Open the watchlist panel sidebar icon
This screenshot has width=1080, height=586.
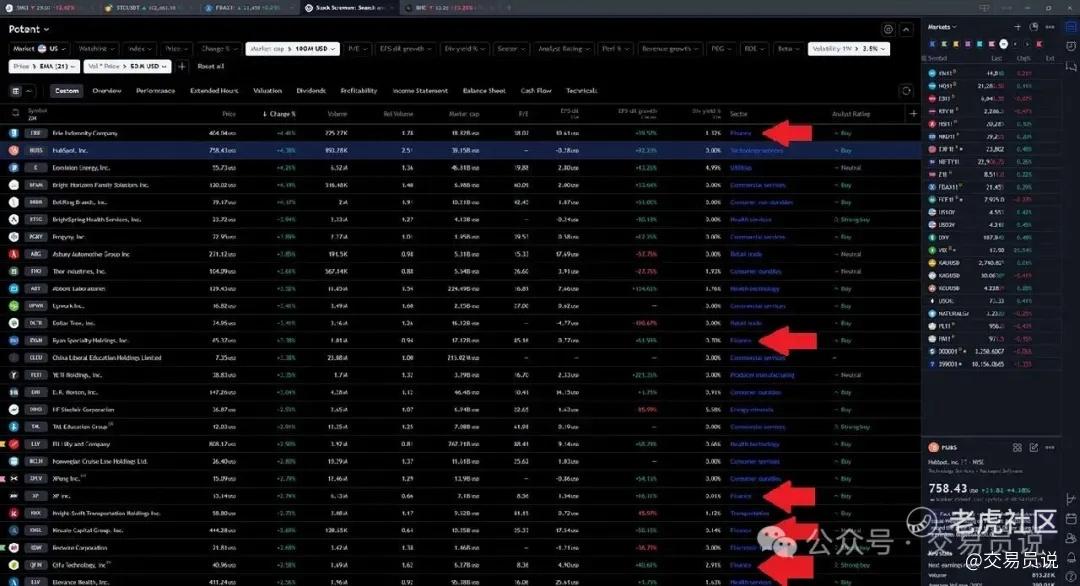(1071, 27)
